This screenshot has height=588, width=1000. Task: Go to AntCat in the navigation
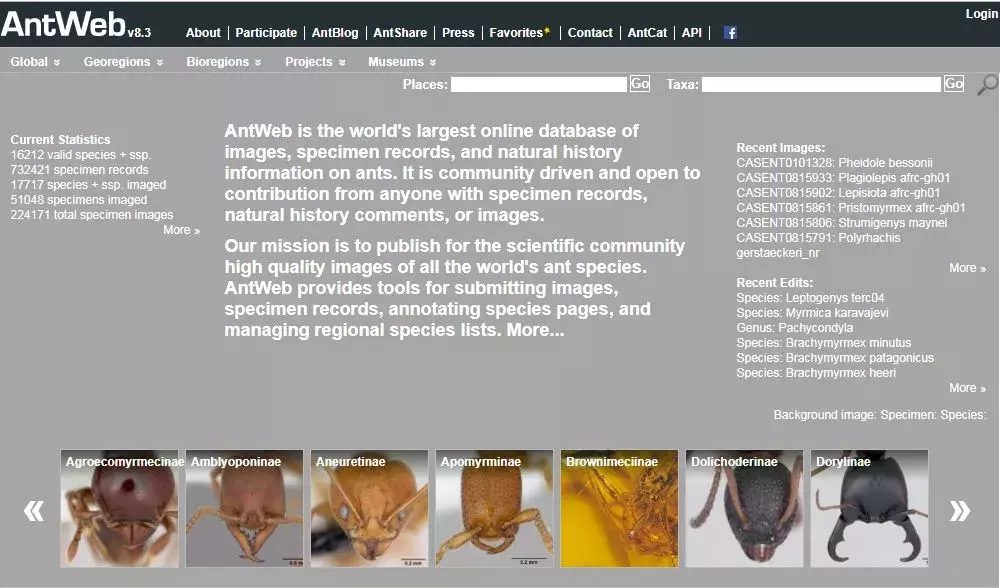[x=647, y=33]
